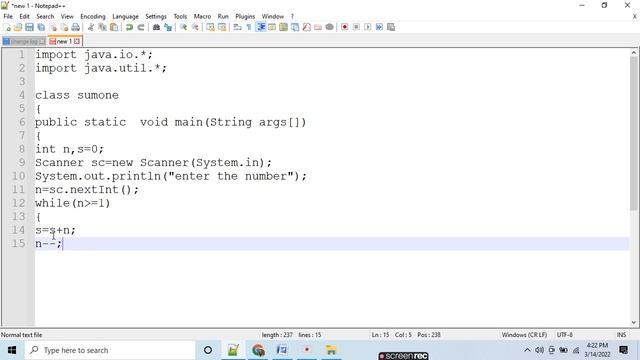Viewport: 640px width, 360px height.
Task: Open the Function List panel icon
Action: click(307, 27)
